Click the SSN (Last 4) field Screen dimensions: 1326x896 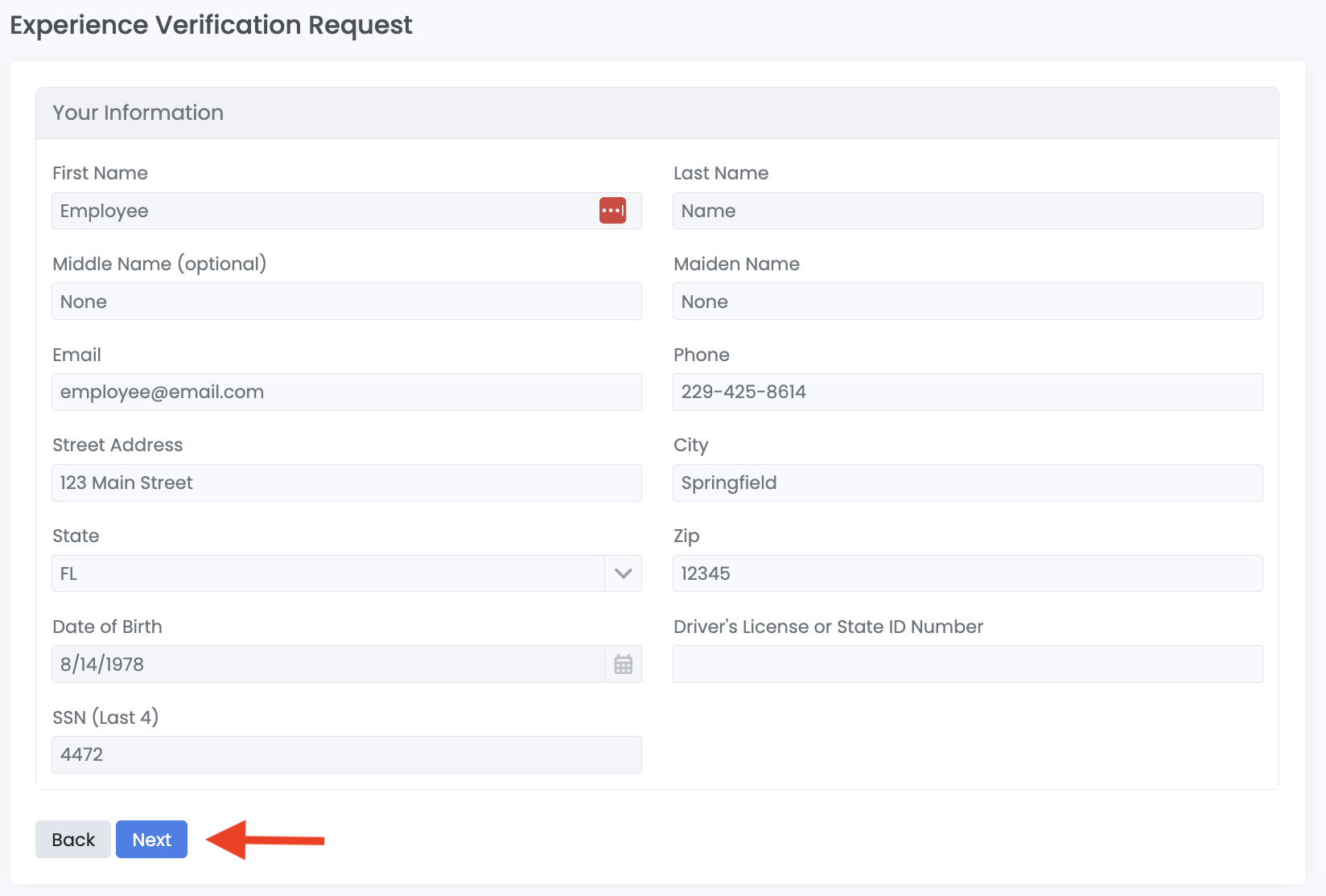point(346,755)
